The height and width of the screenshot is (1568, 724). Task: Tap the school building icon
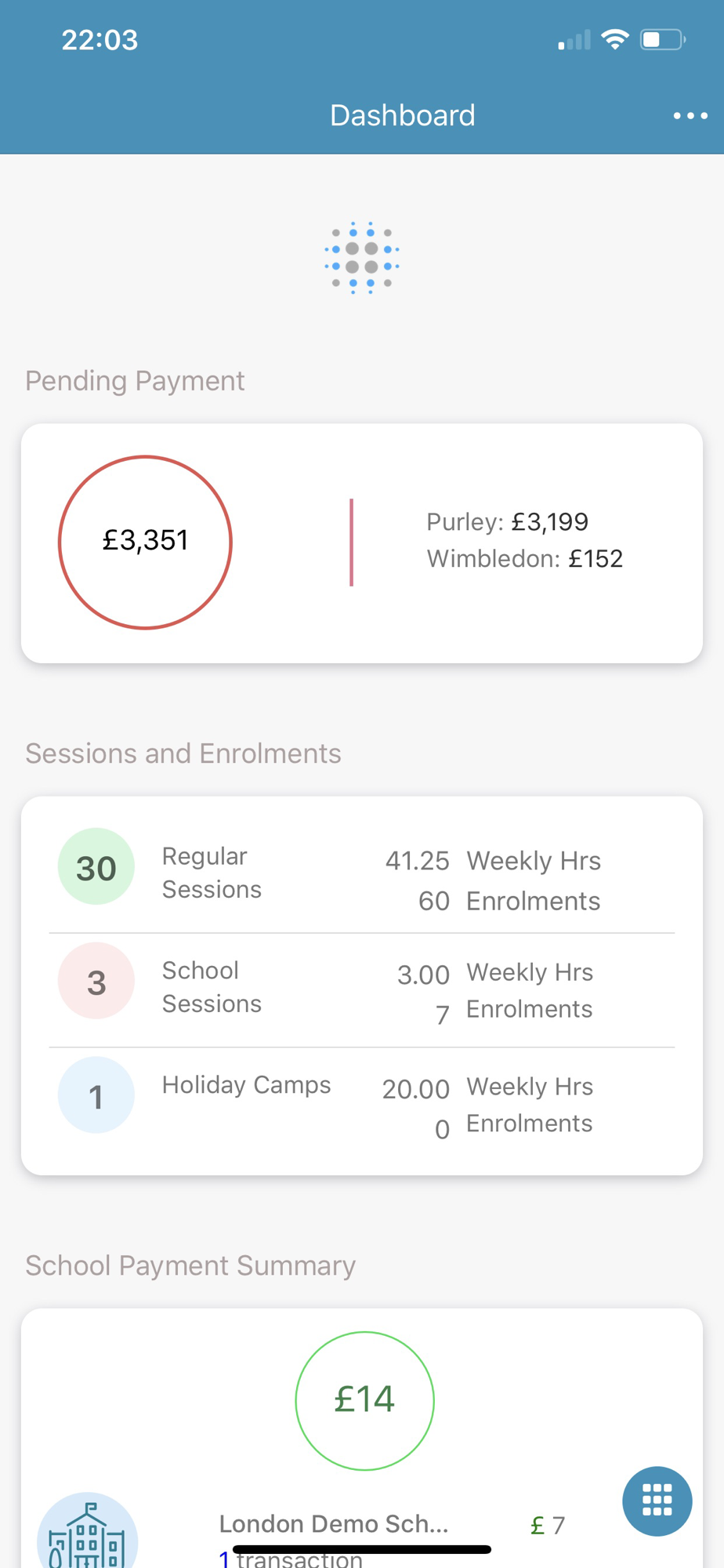pyautogui.click(x=87, y=1532)
